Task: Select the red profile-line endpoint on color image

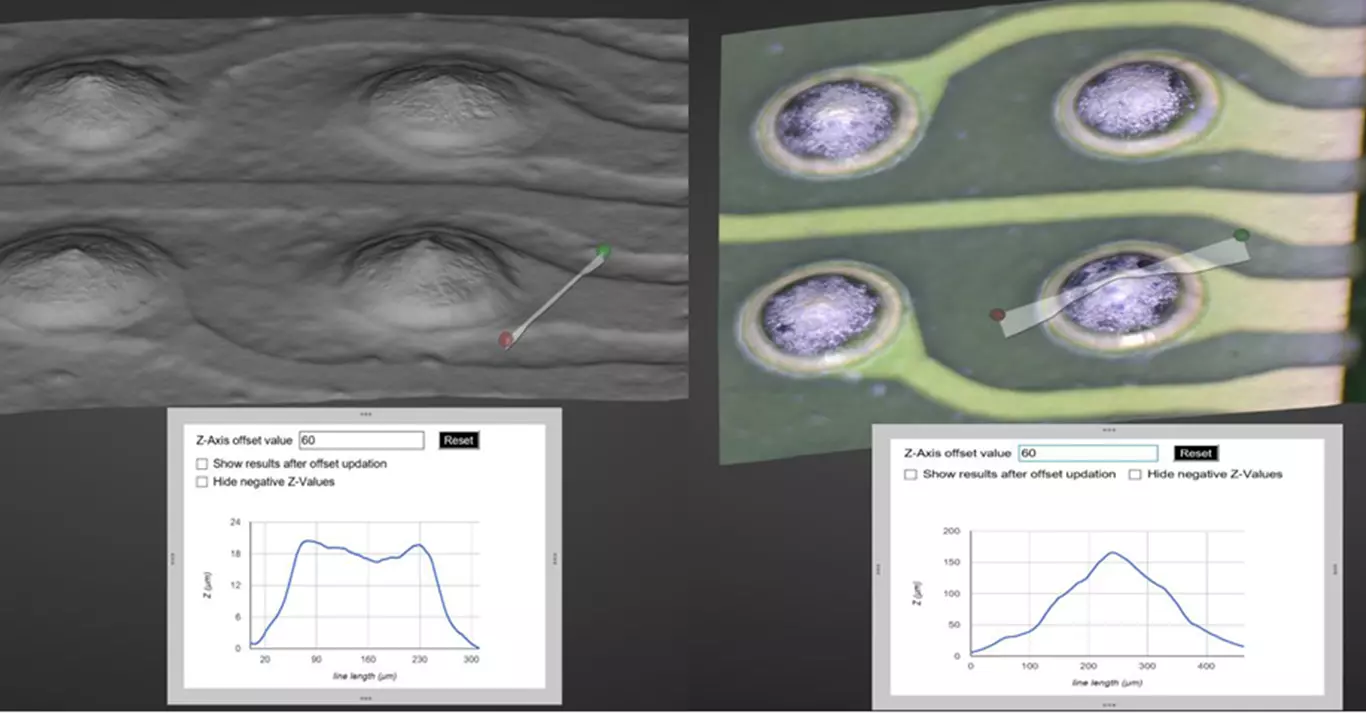Action: click(997, 314)
